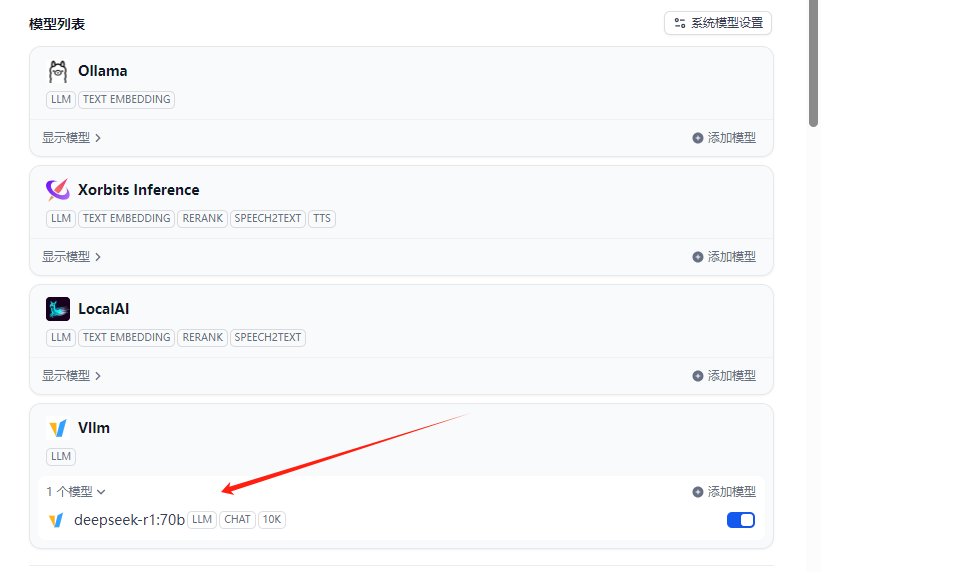The width and height of the screenshot is (956, 572).
Task: Click the Ollama llama logo icon
Action: tap(58, 71)
